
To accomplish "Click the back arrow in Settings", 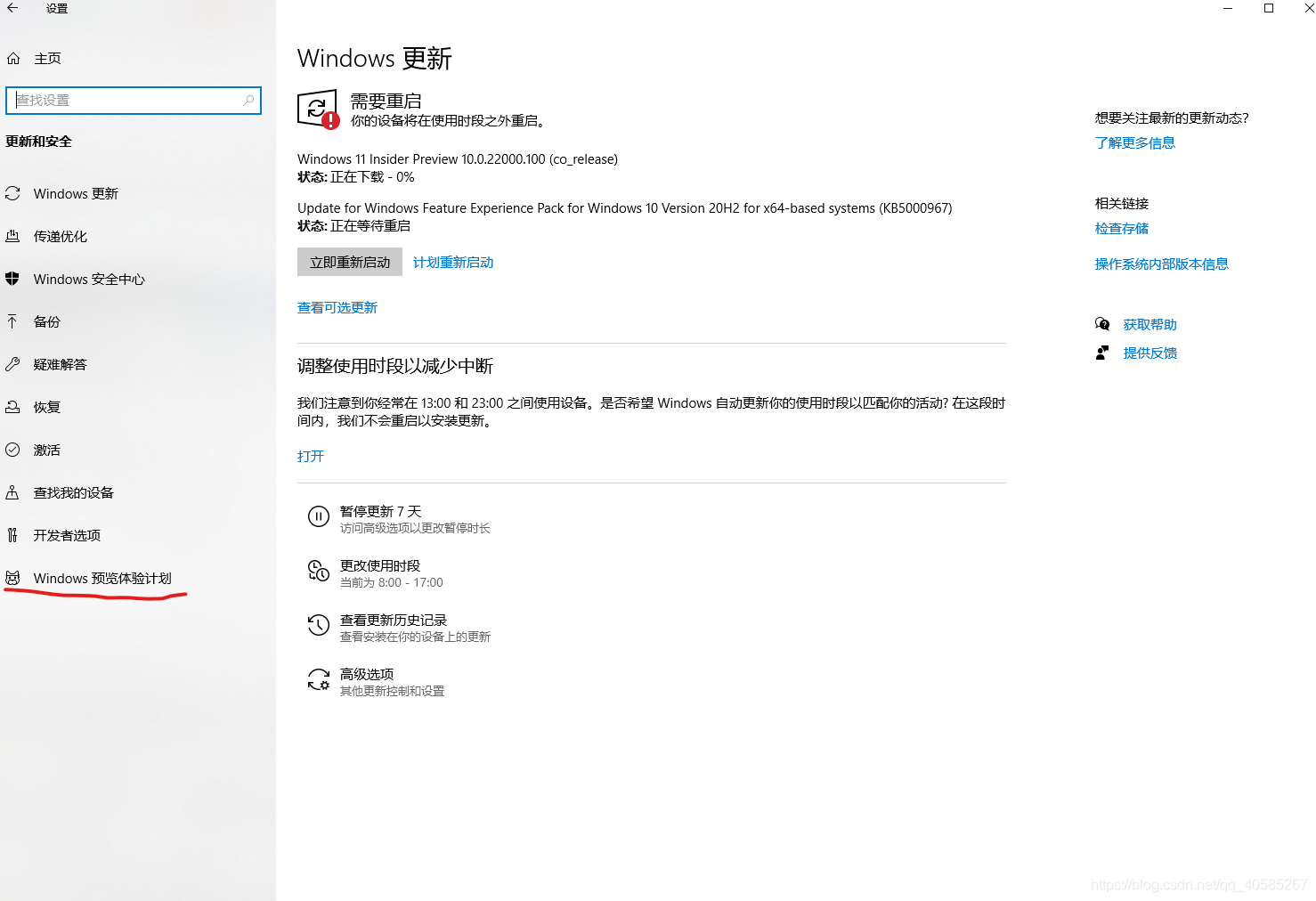I will [12, 8].
